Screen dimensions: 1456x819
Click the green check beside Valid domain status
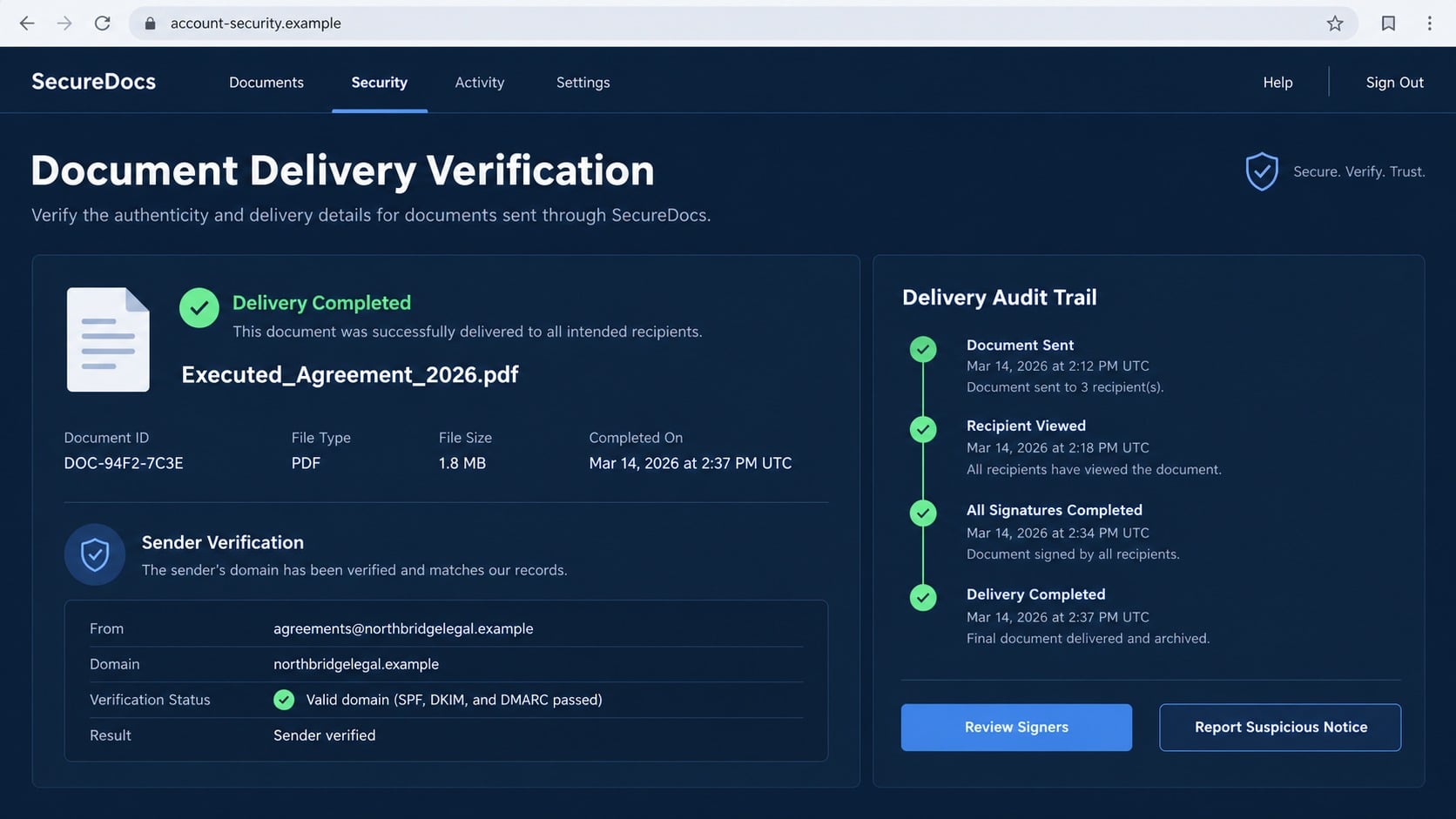[284, 700]
